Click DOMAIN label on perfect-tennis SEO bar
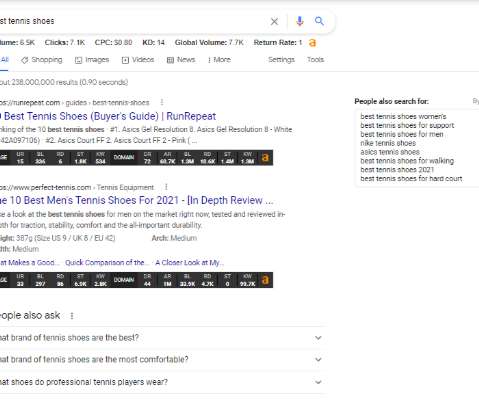Viewport: 479px width, 400px height. tap(124, 280)
